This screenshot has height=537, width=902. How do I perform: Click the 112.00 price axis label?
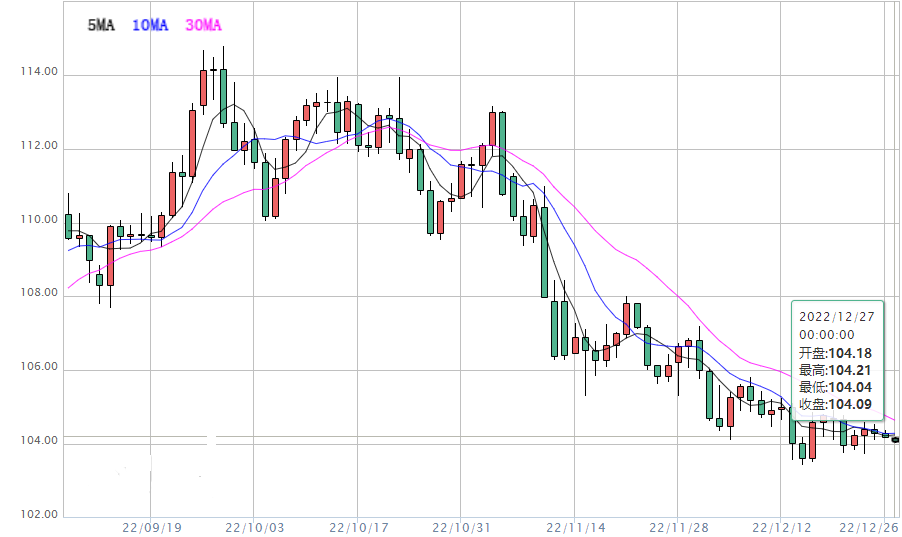[x=39, y=146]
